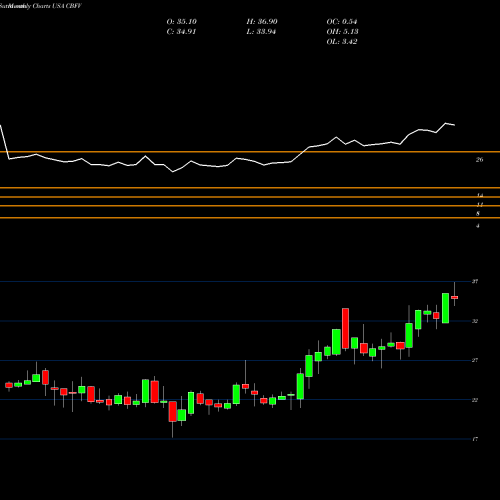Click the tall red candlestick peaking above 32
This screenshot has height=500, width=500.
(345, 328)
